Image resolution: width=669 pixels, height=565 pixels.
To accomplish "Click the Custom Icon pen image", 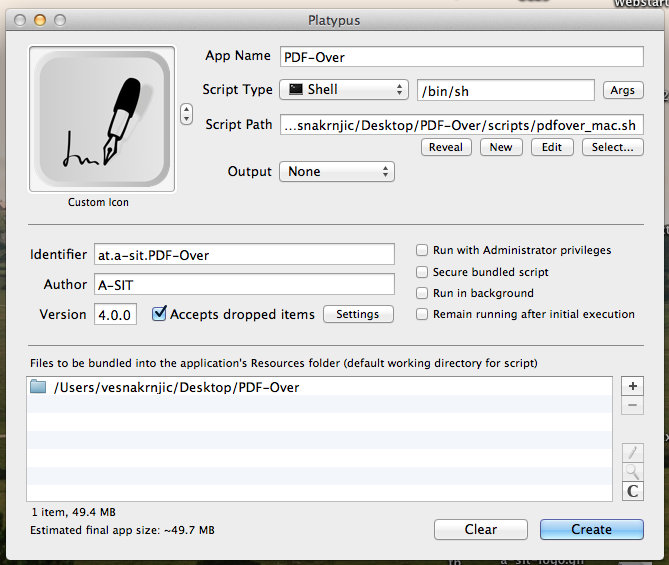I will (x=102, y=119).
